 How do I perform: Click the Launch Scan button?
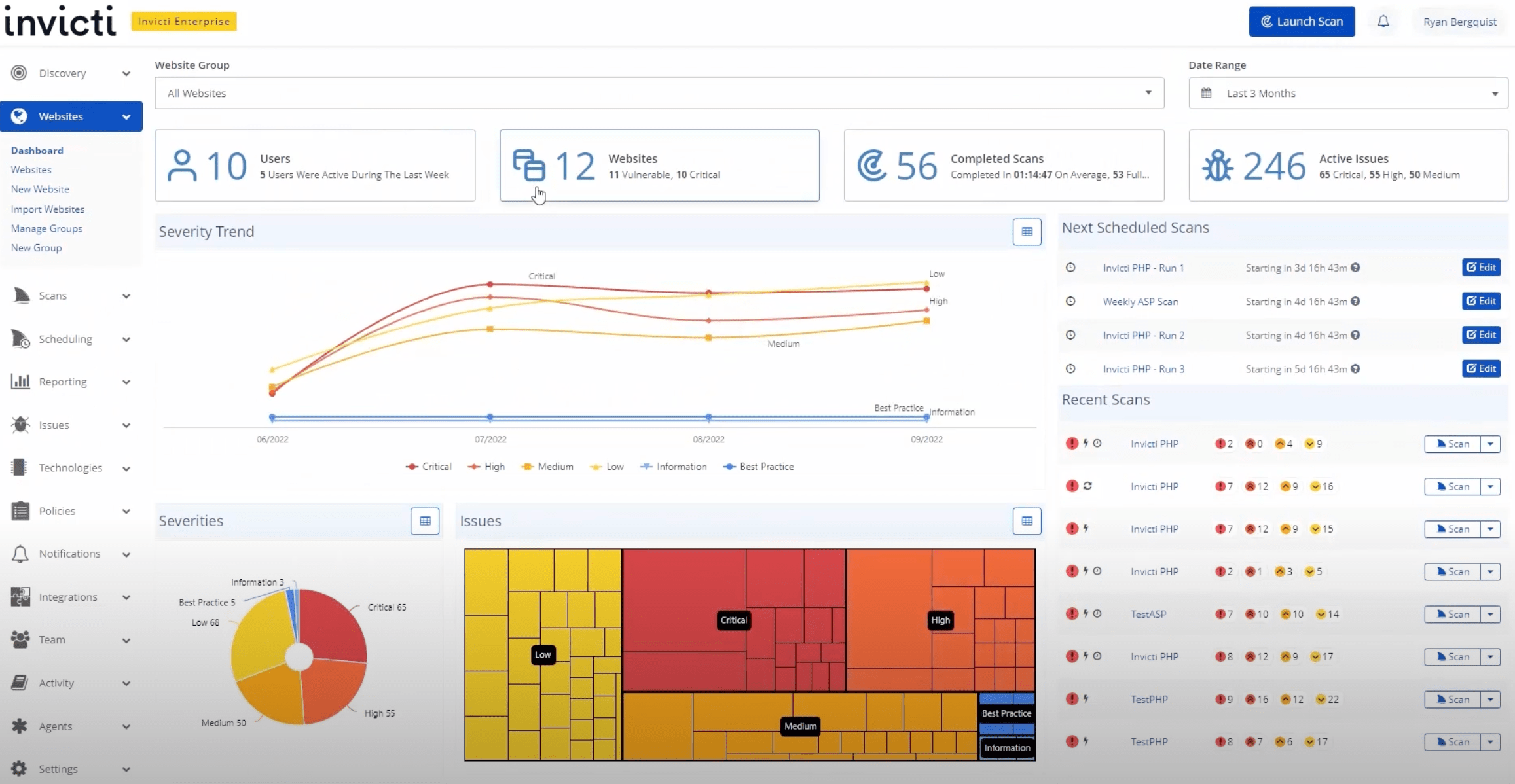pyautogui.click(x=1302, y=22)
